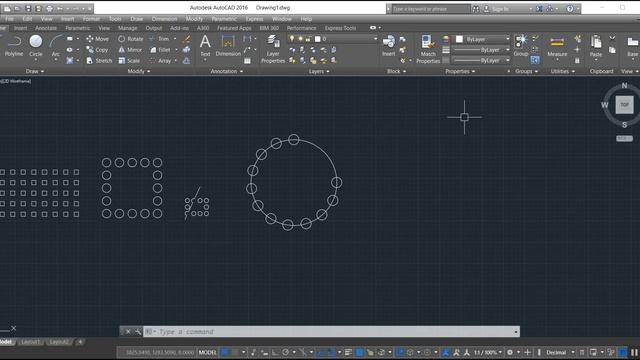Click the Plot printer icon in quick access toolbar

[49, 8]
